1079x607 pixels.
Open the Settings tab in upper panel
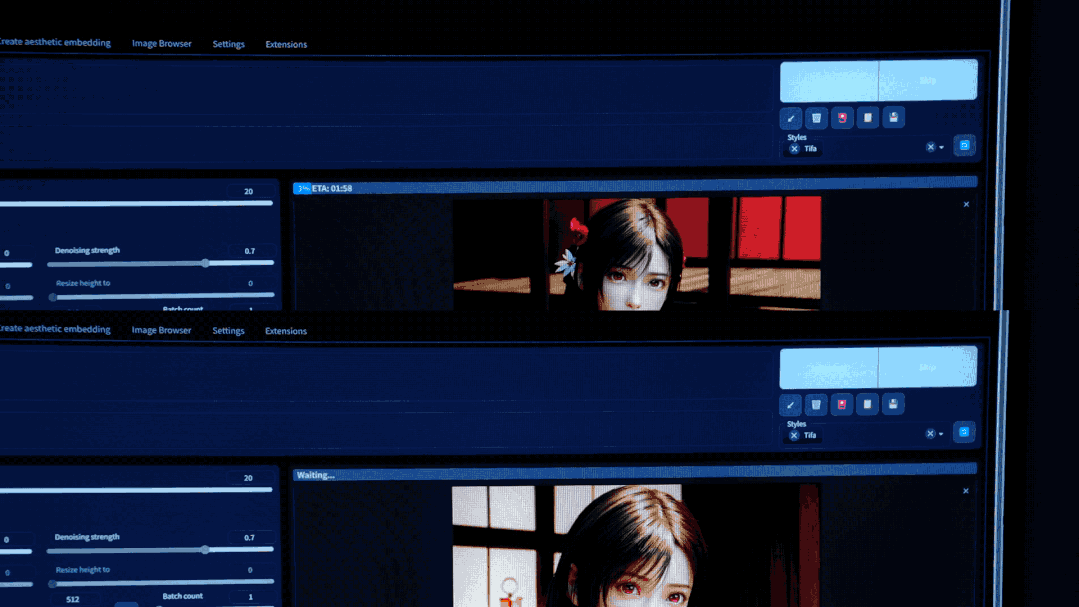coord(228,44)
